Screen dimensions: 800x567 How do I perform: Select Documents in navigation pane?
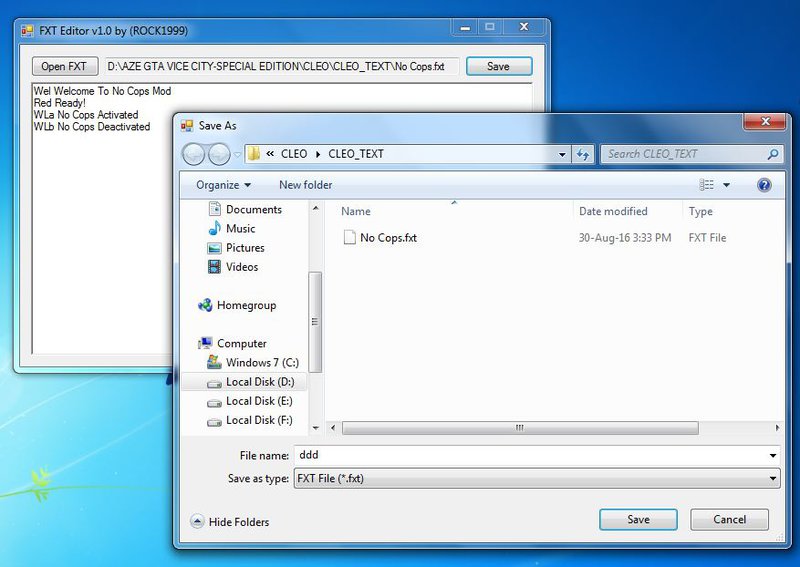tap(245, 209)
